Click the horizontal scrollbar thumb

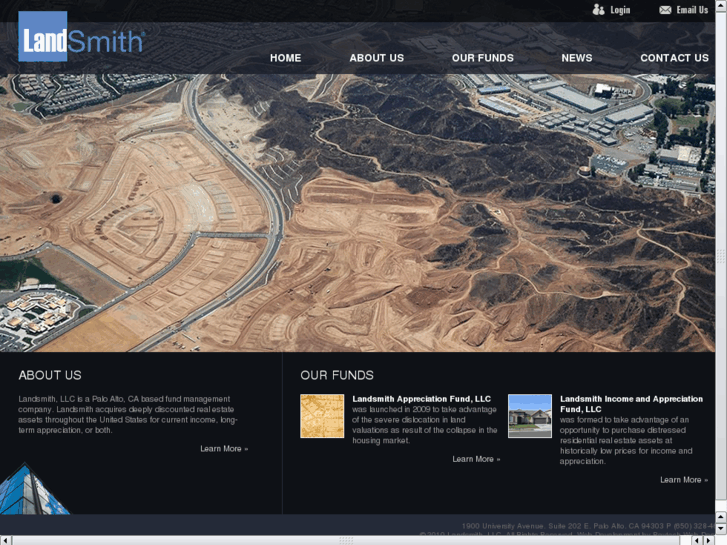346,540
